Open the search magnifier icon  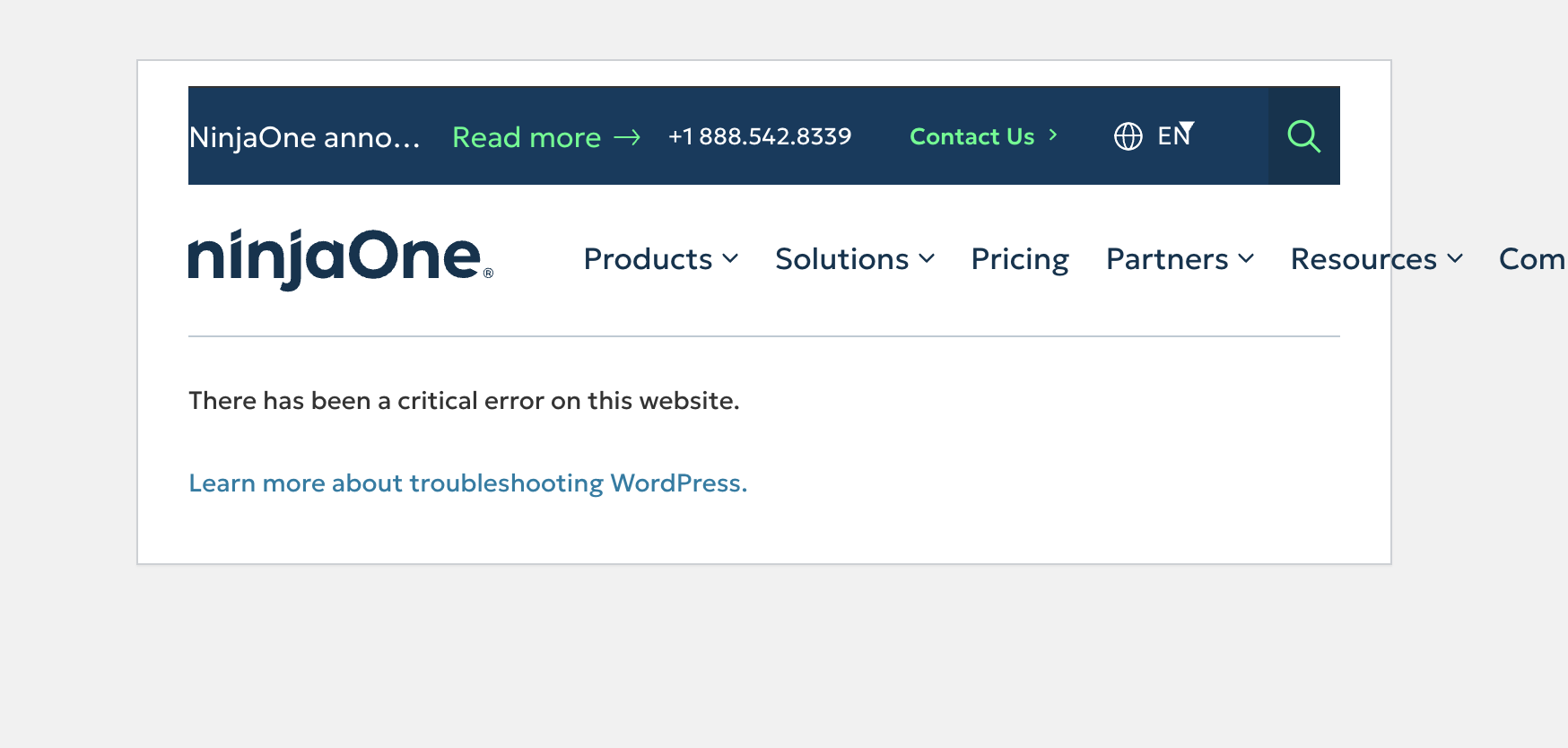tap(1303, 136)
